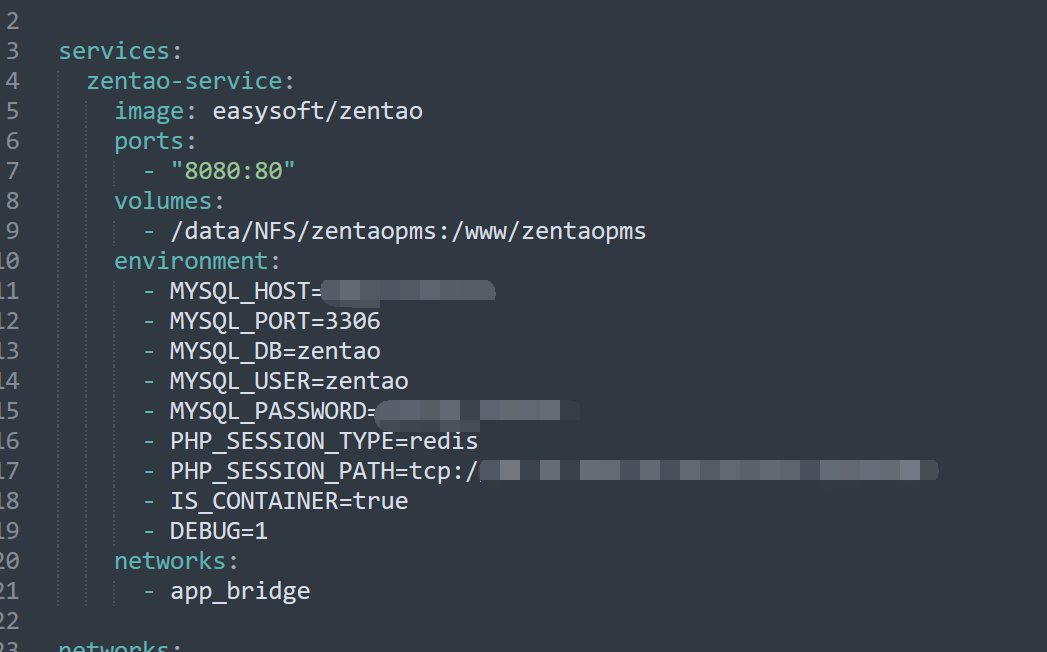This screenshot has width=1047, height=652.
Task: Click the DEBUG=1 entry
Action: point(219,531)
